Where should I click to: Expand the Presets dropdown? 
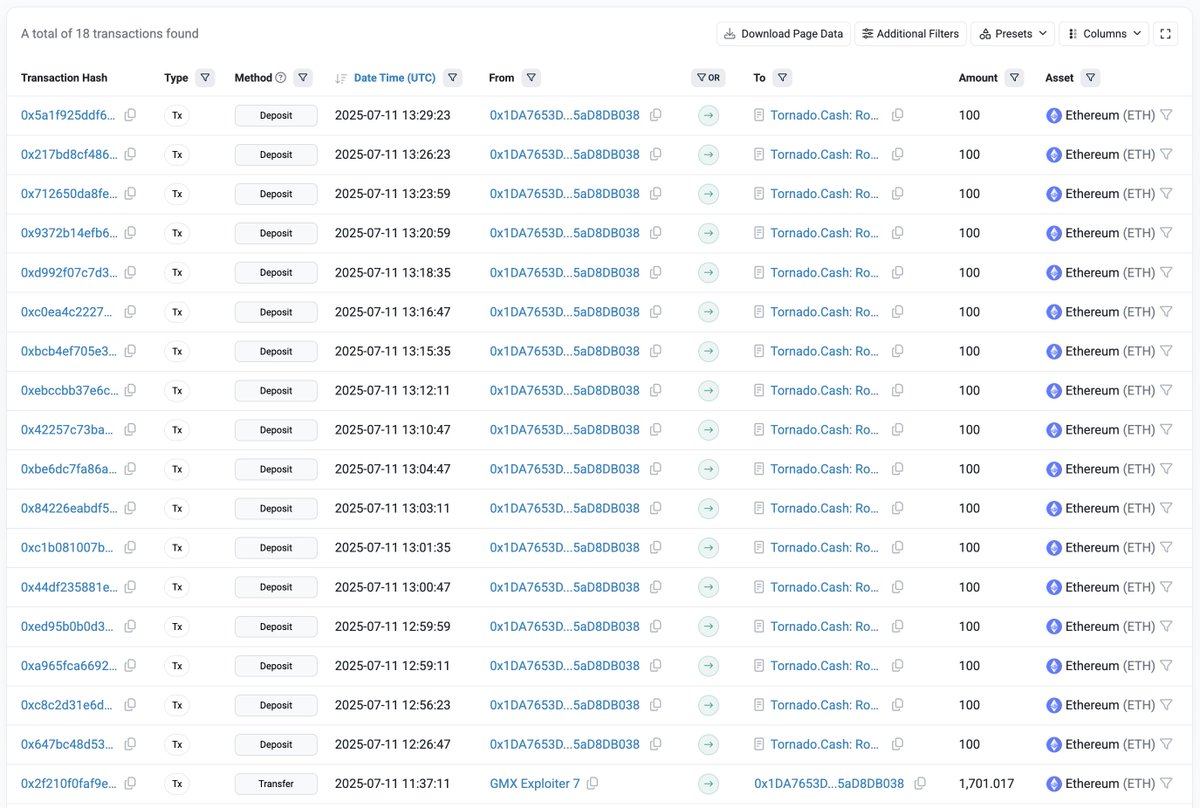[x=1013, y=34]
